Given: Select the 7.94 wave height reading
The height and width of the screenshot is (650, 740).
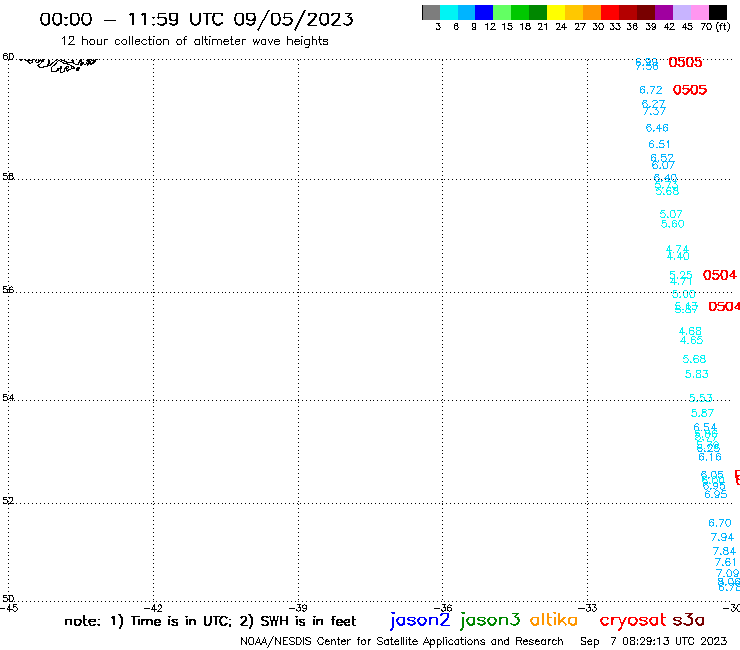Looking at the screenshot, I should tap(722, 537).
